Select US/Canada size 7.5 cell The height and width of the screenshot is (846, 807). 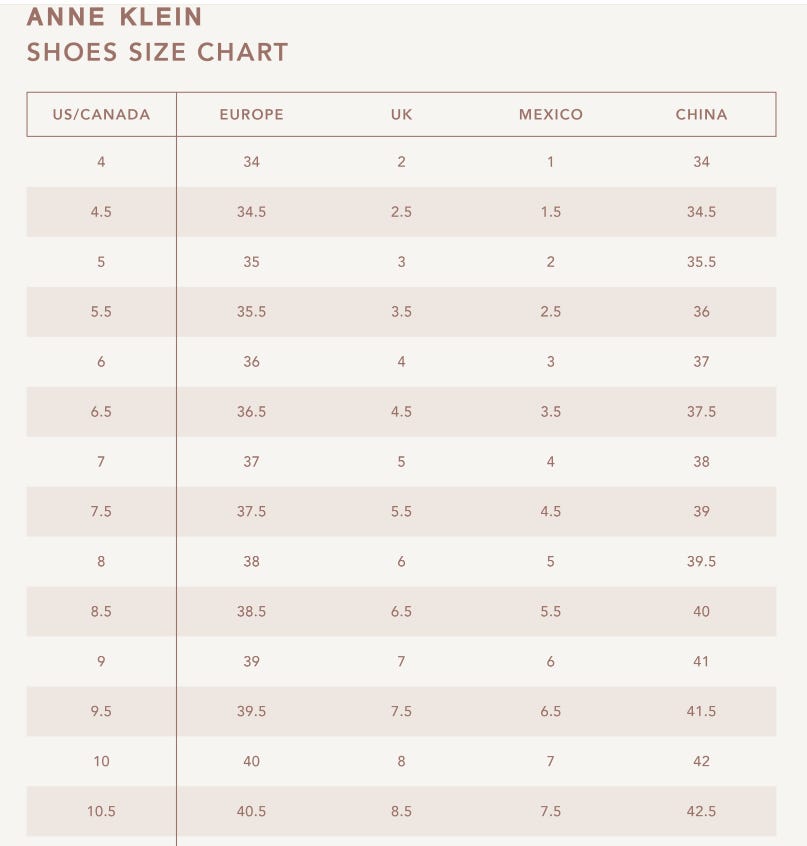click(101, 511)
